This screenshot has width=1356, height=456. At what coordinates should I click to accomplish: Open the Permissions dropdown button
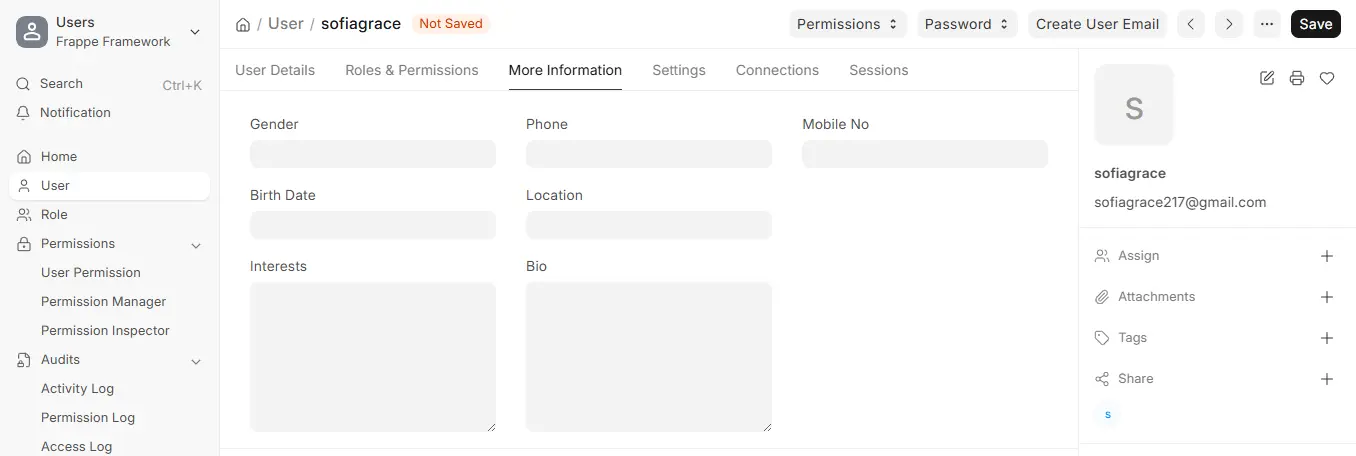coord(848,24)
